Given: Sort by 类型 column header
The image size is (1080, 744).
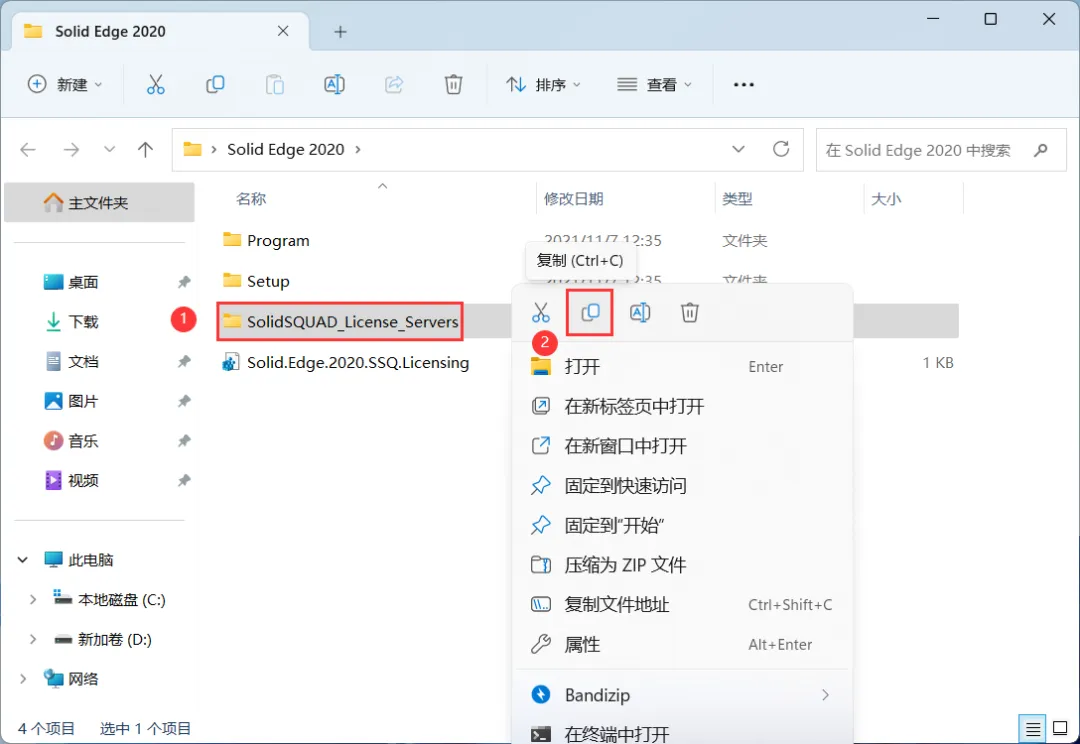Looking at the screenshot, I should [737, 199].
